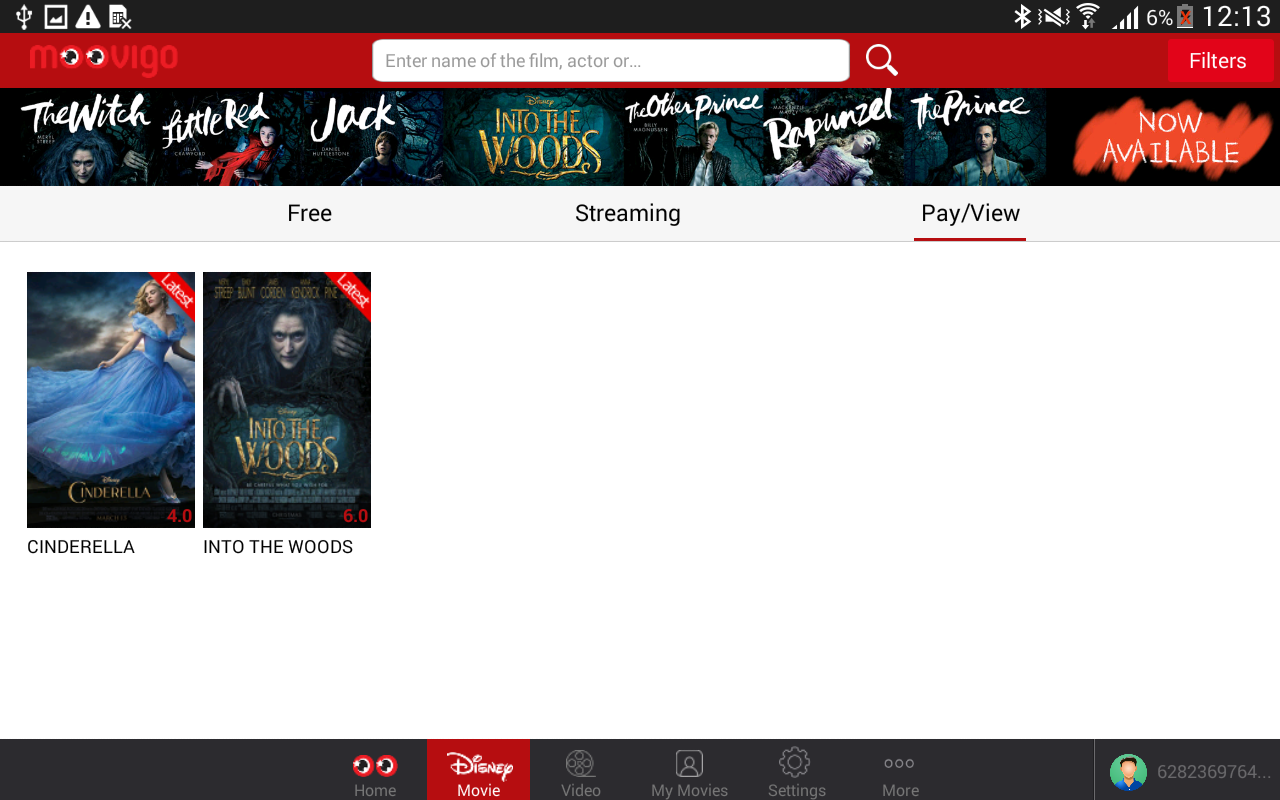Click the Moovigo logo
1280x800 pixels.
coord(104,60)
